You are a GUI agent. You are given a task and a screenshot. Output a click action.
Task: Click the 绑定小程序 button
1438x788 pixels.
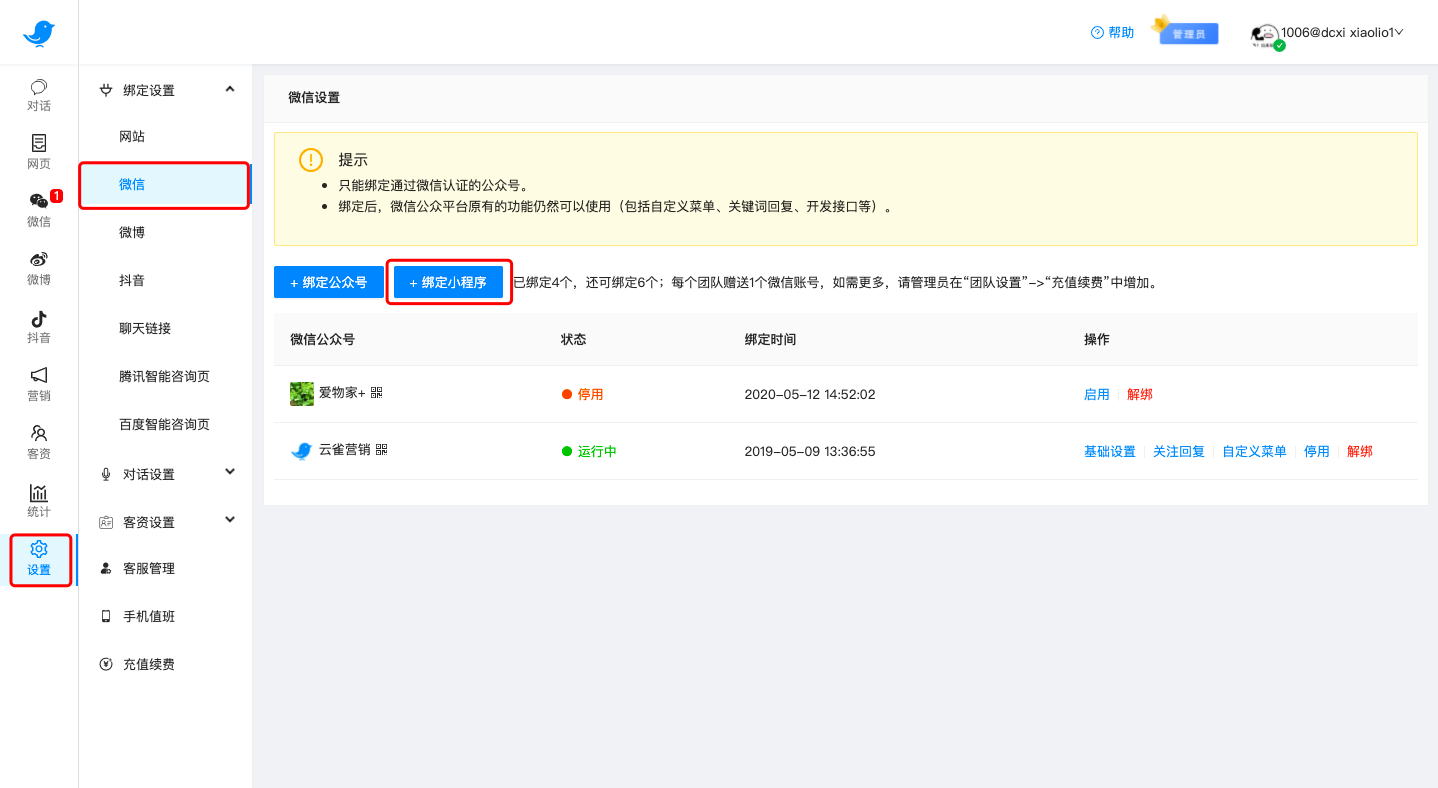point(448,281)
